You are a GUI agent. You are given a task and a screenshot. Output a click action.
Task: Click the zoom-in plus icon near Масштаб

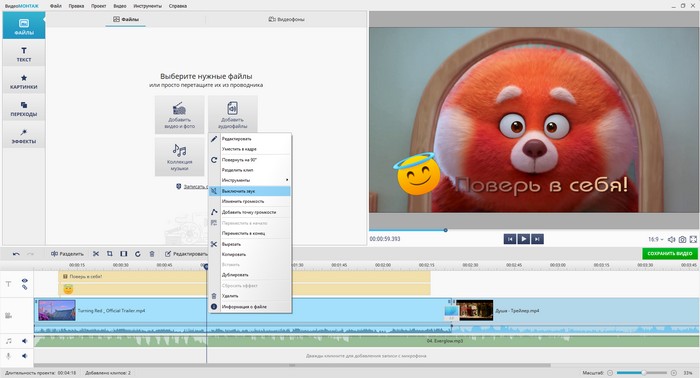pyautogui.click(x=674, y=373)
